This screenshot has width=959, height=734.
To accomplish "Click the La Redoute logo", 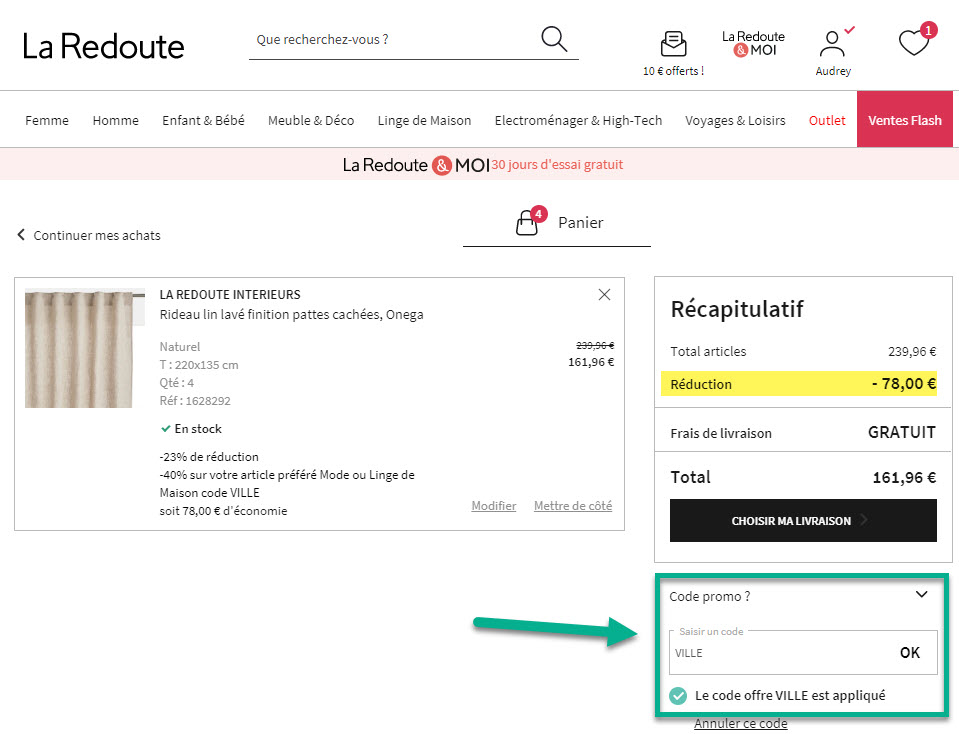I will point(103,46).
